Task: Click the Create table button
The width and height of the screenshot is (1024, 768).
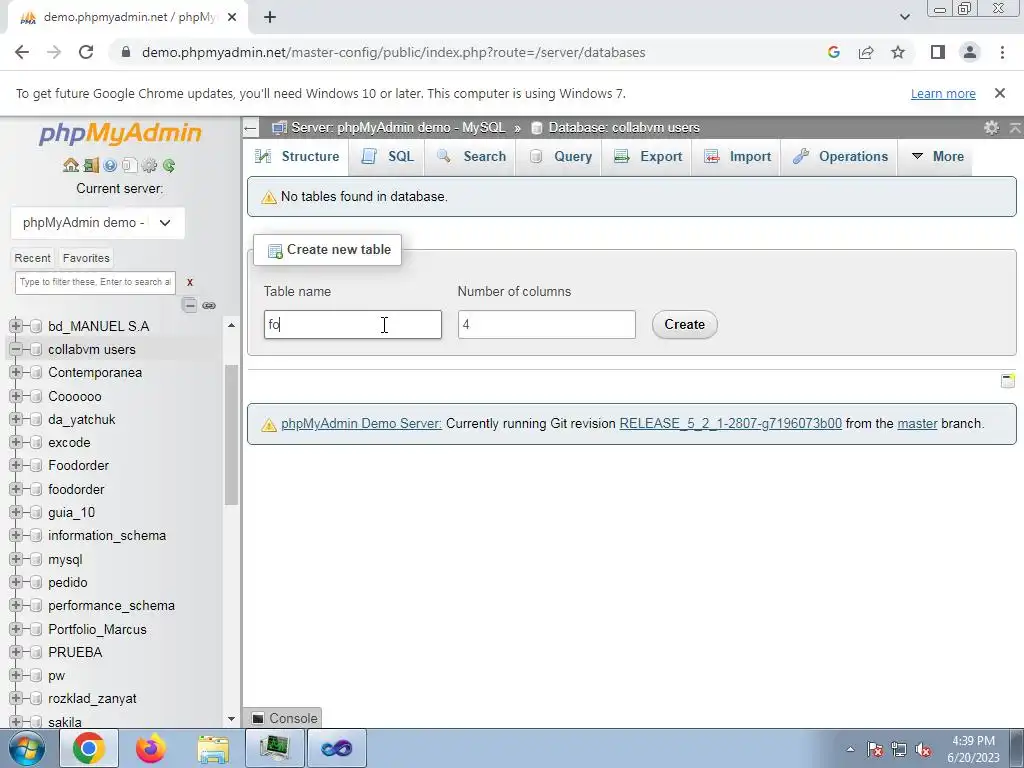Action: 684,325
